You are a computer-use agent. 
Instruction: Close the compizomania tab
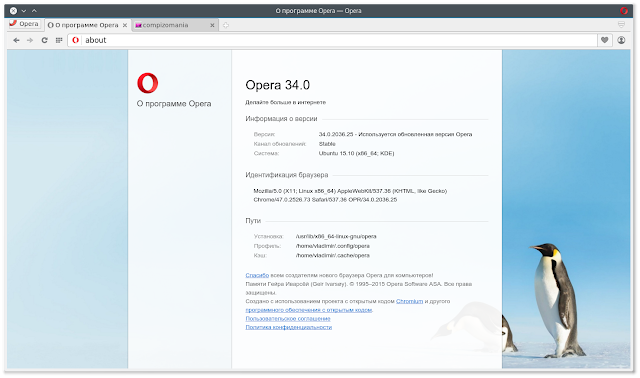click(212, 25)
